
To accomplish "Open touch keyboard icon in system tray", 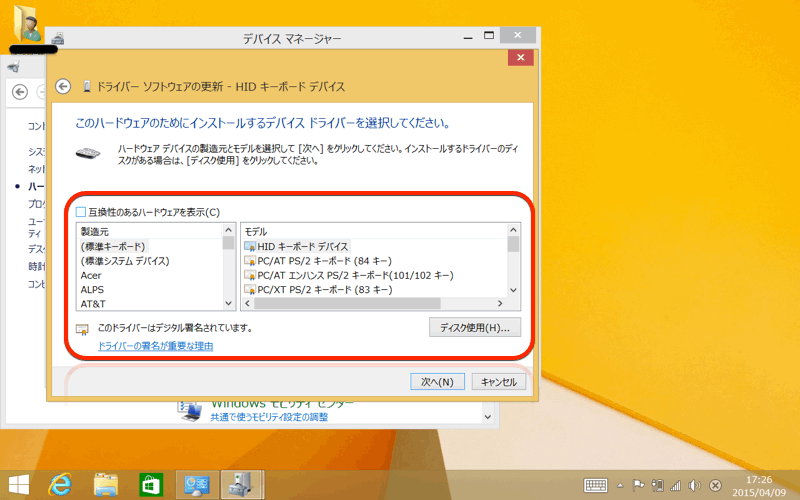I will [x=596, y=485].
